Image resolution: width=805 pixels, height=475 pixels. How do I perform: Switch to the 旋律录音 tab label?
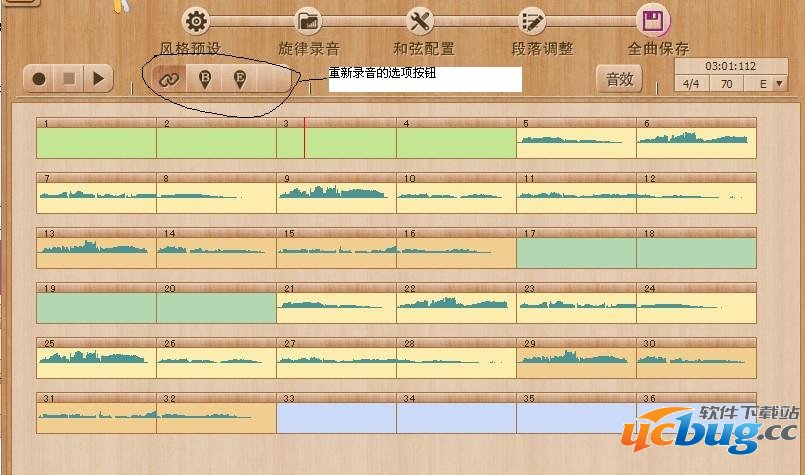pos(308,48)
